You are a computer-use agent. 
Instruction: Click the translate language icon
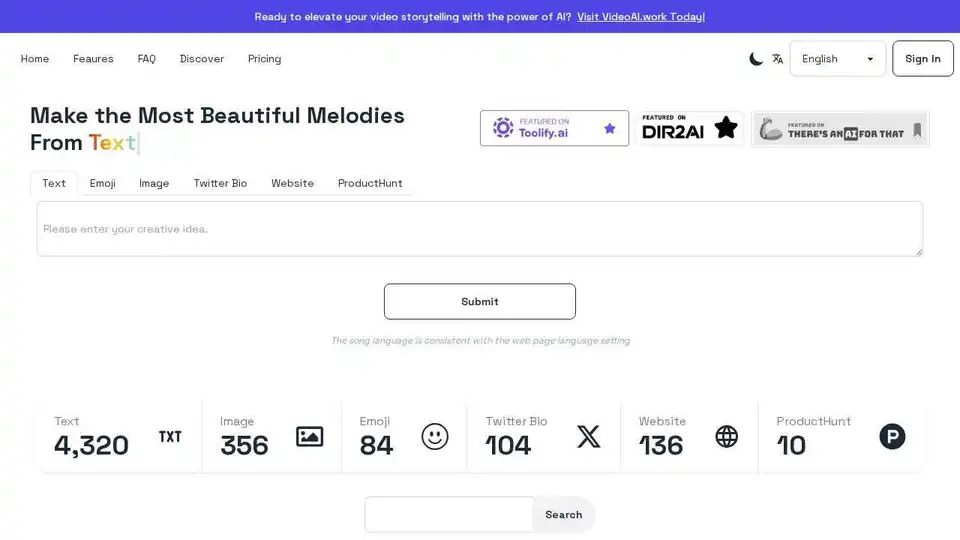click(x=778, y=59)
